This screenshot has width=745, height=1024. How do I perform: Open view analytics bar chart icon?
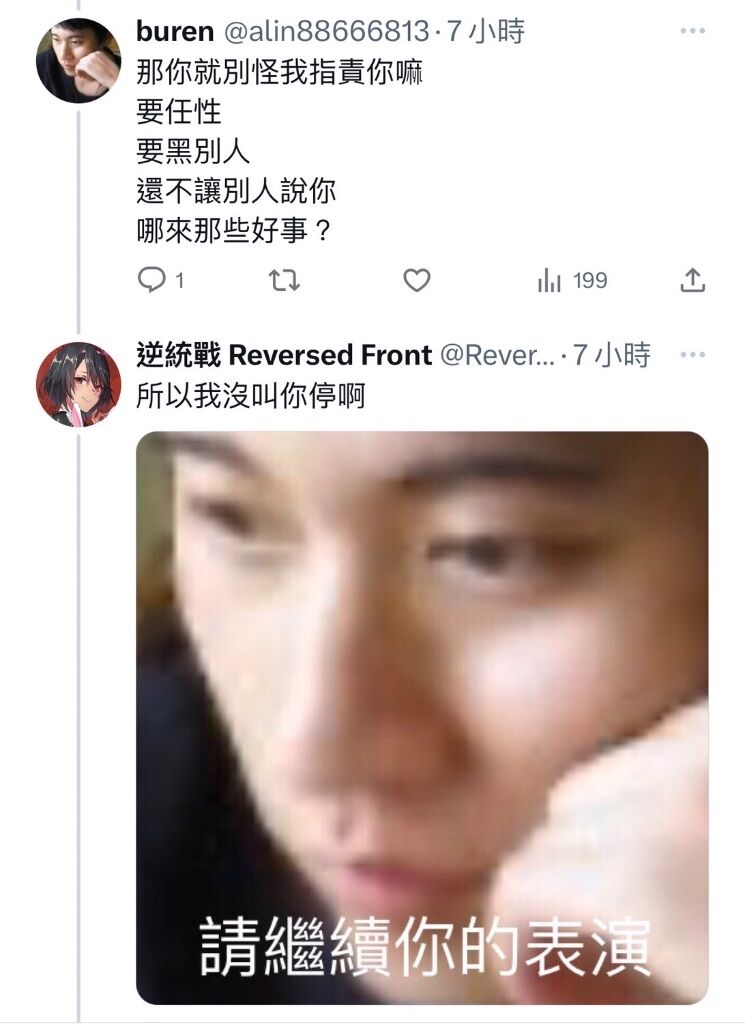click(549, 281)
